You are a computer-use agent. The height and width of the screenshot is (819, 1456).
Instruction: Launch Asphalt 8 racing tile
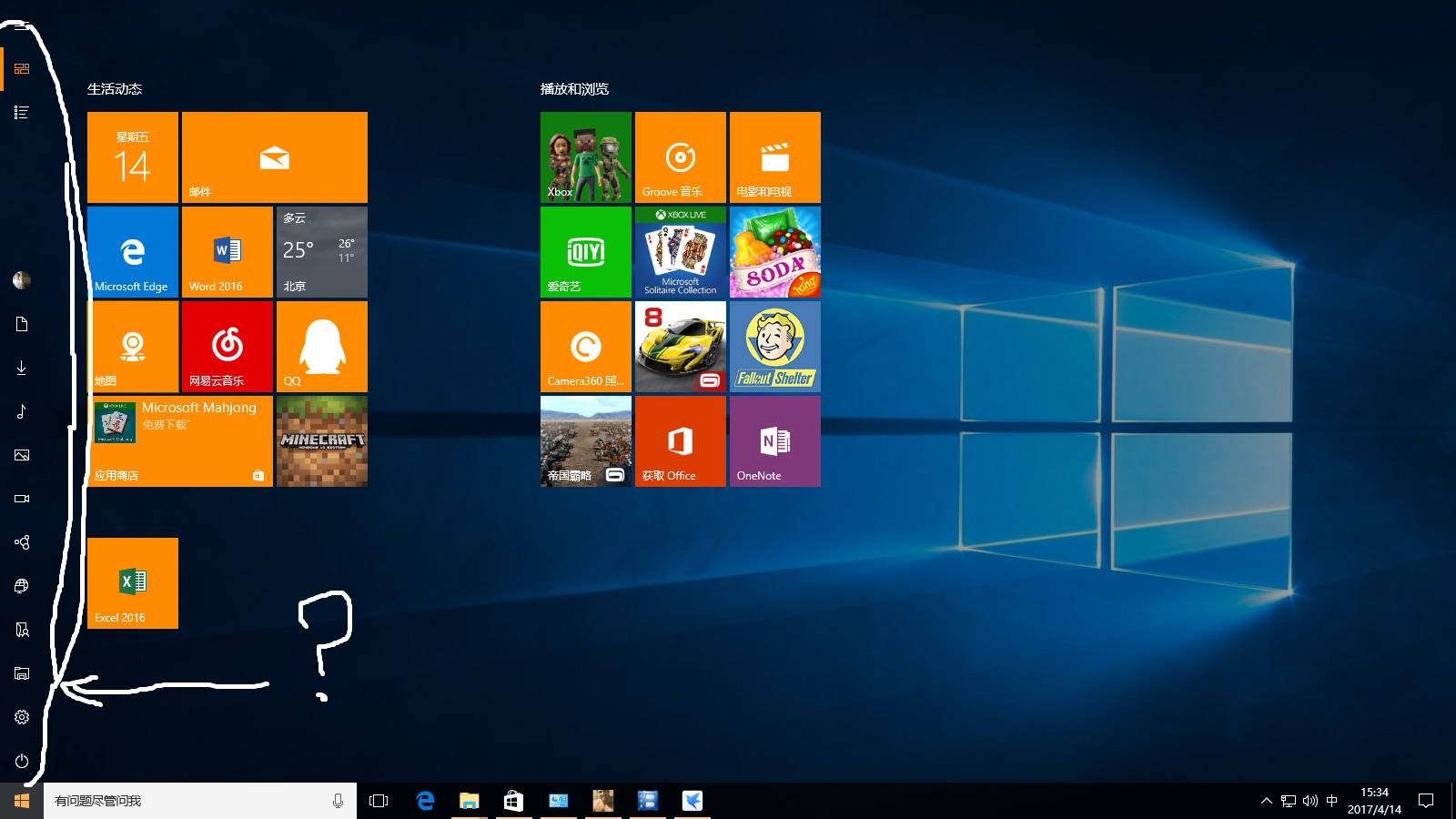click(x=681, y=347)
